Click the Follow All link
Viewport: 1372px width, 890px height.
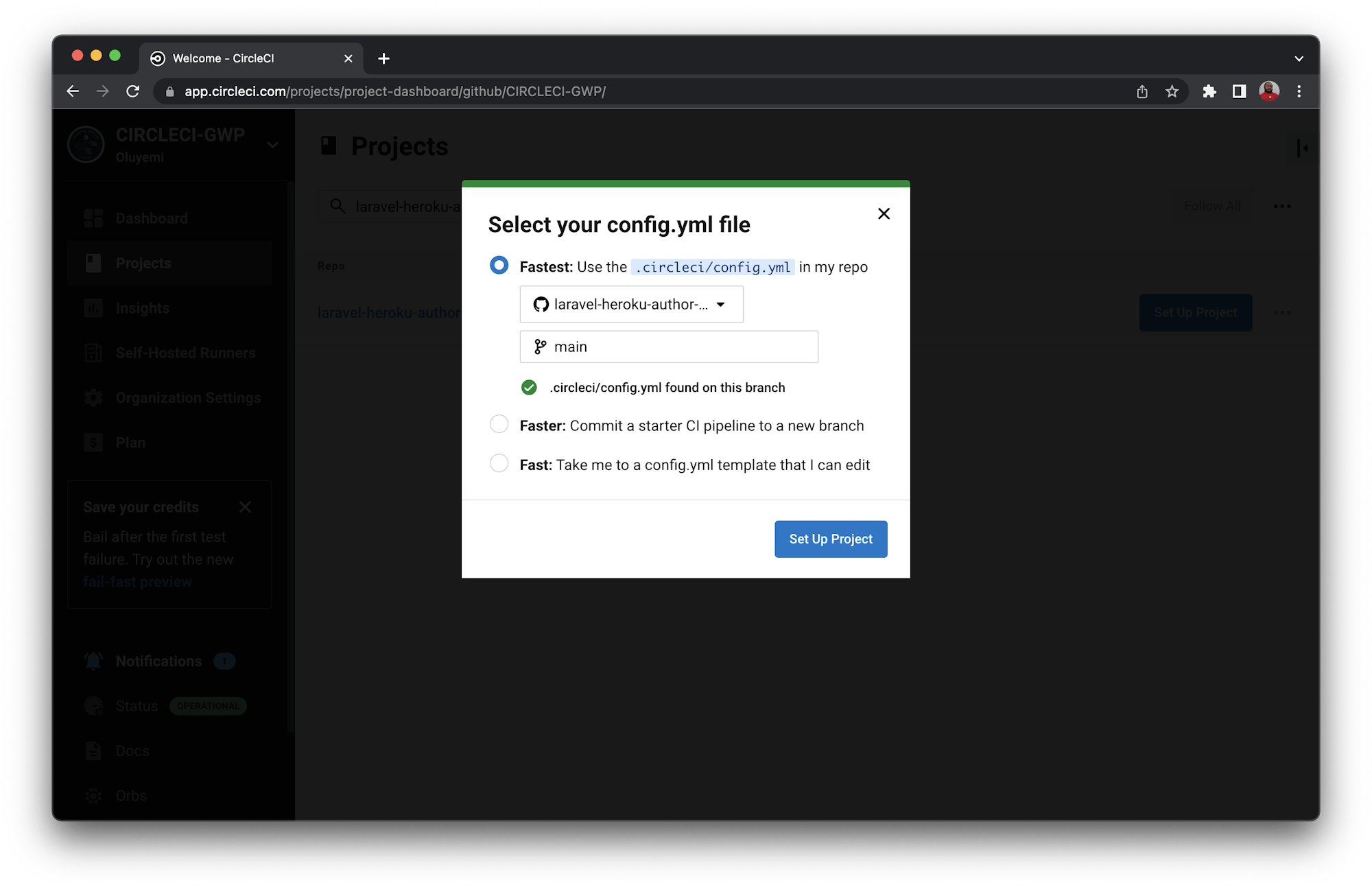(x=1211, y=205)
